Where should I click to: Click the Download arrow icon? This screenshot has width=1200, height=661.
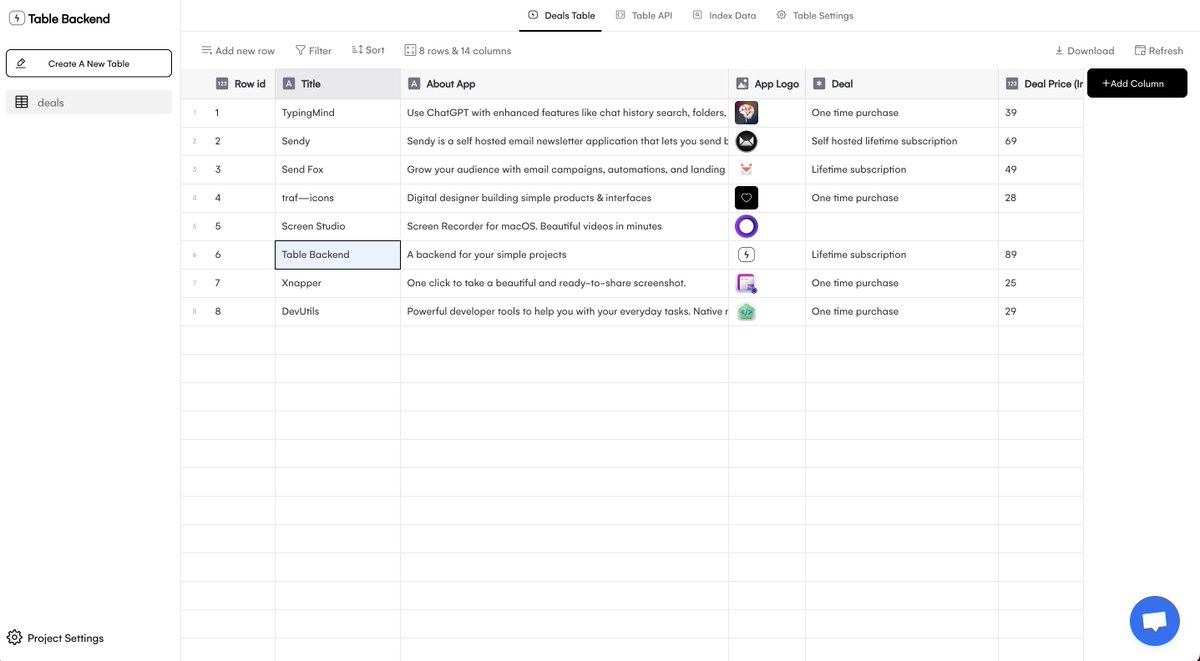pyautogui.click(x=1059, y=50)
